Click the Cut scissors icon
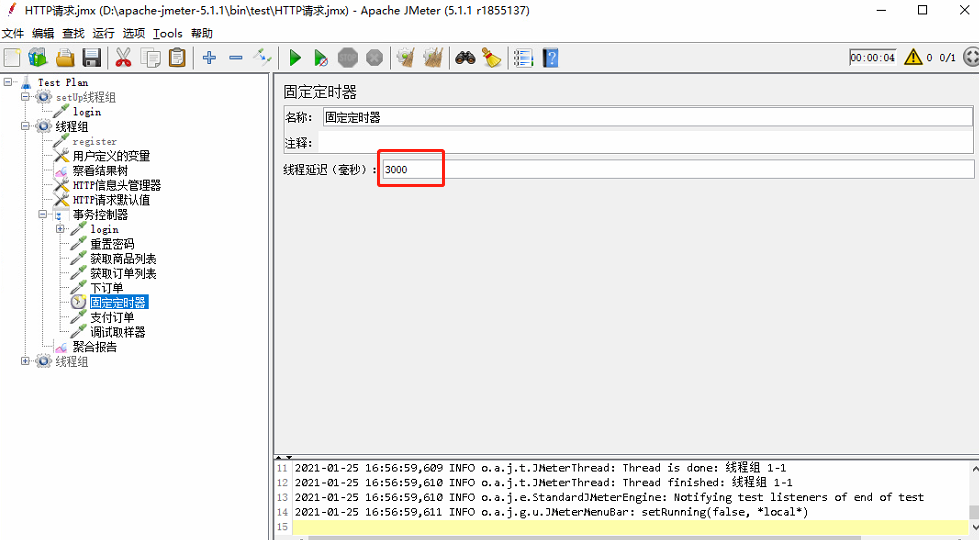979x540 pixels. [123, 58]
